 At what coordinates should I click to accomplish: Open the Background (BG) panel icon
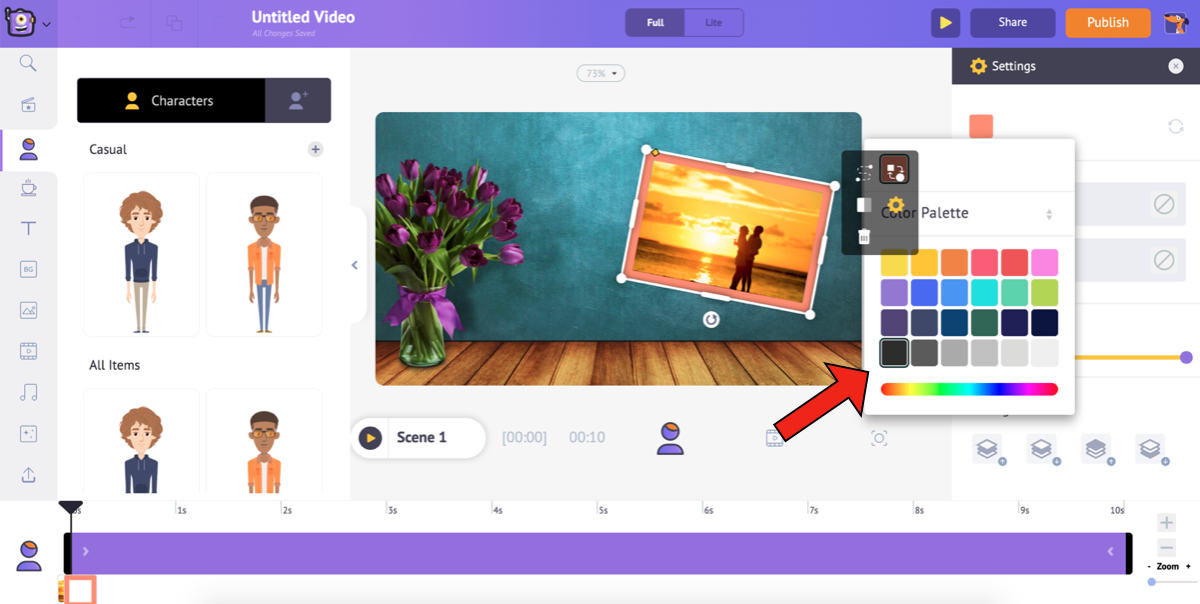(x=28, y=269)
